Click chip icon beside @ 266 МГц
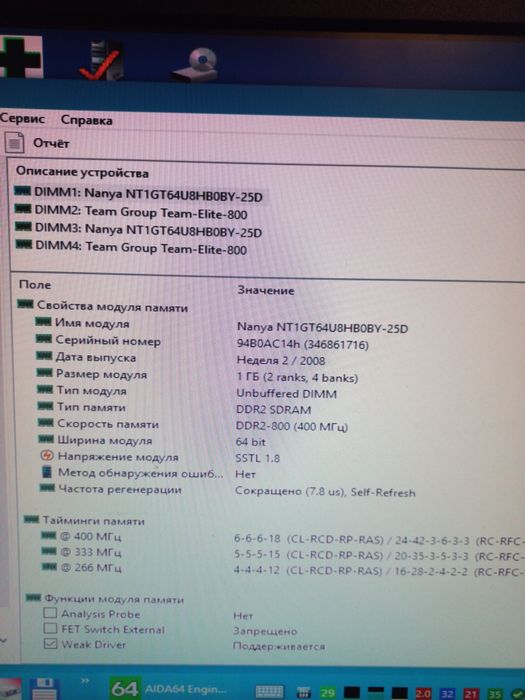The image size is (525, 700). click(49, 567)
